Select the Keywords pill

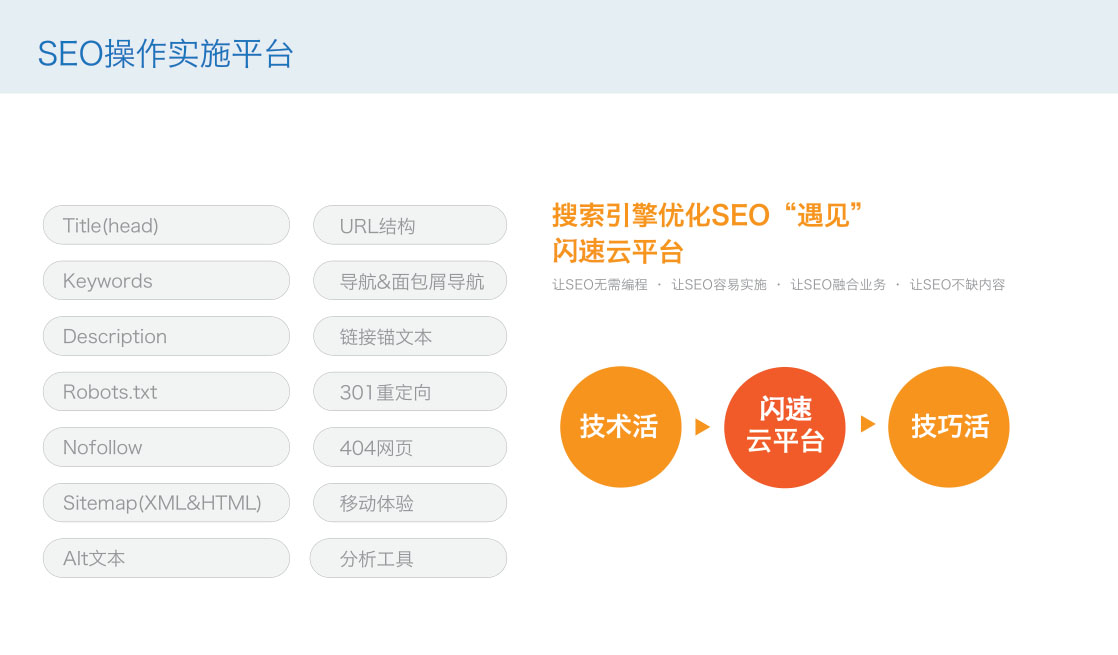click(166, 281)
